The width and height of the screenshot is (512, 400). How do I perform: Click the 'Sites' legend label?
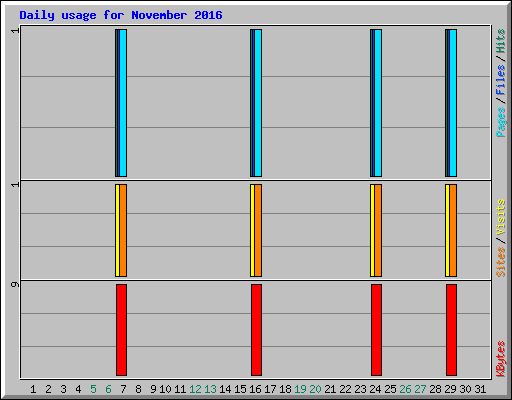tap(501, 262)
